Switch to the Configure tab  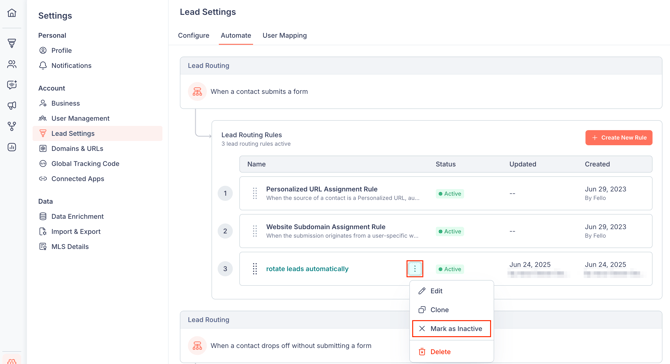194,35
